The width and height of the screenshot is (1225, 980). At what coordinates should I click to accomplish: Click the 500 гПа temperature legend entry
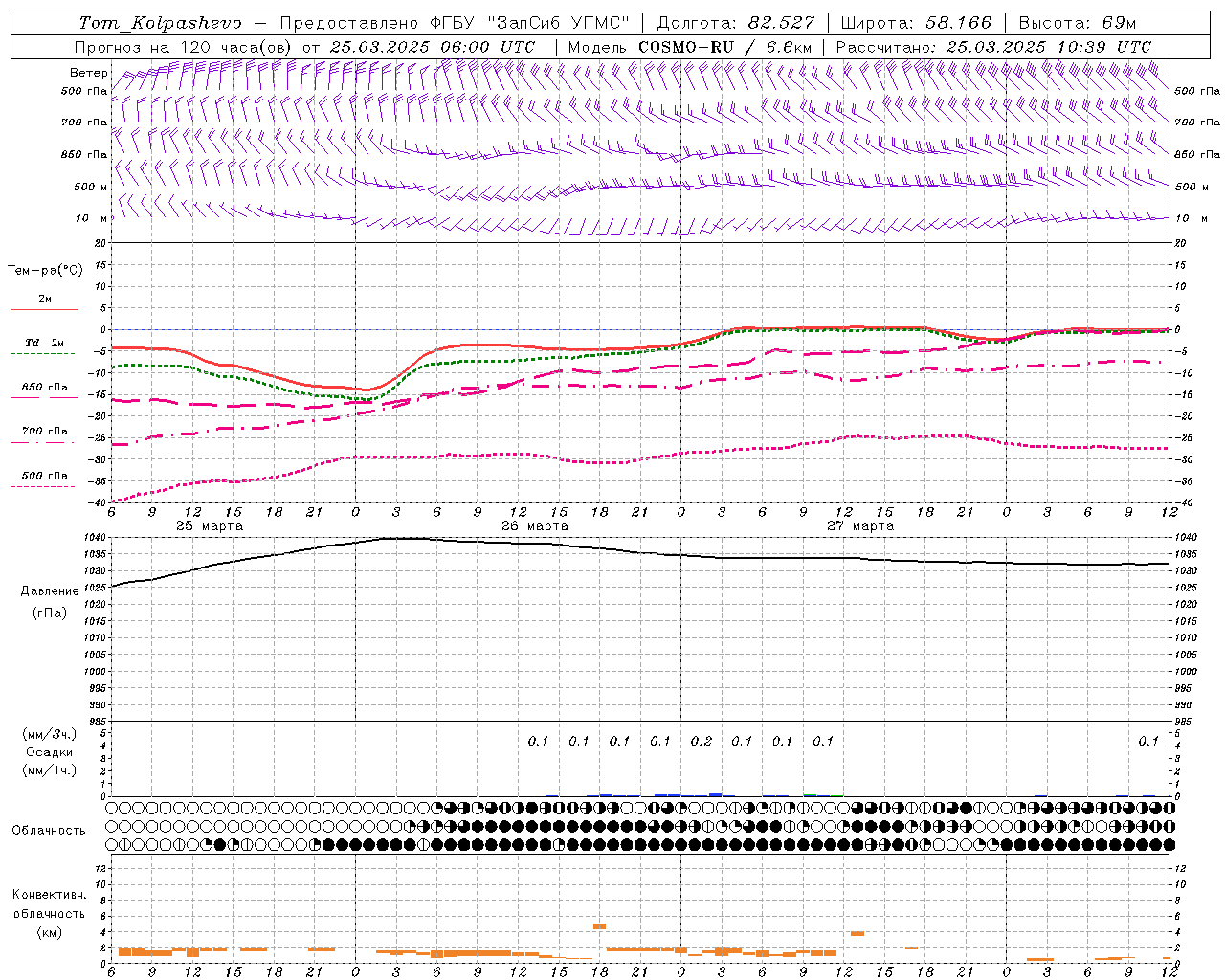44,476
